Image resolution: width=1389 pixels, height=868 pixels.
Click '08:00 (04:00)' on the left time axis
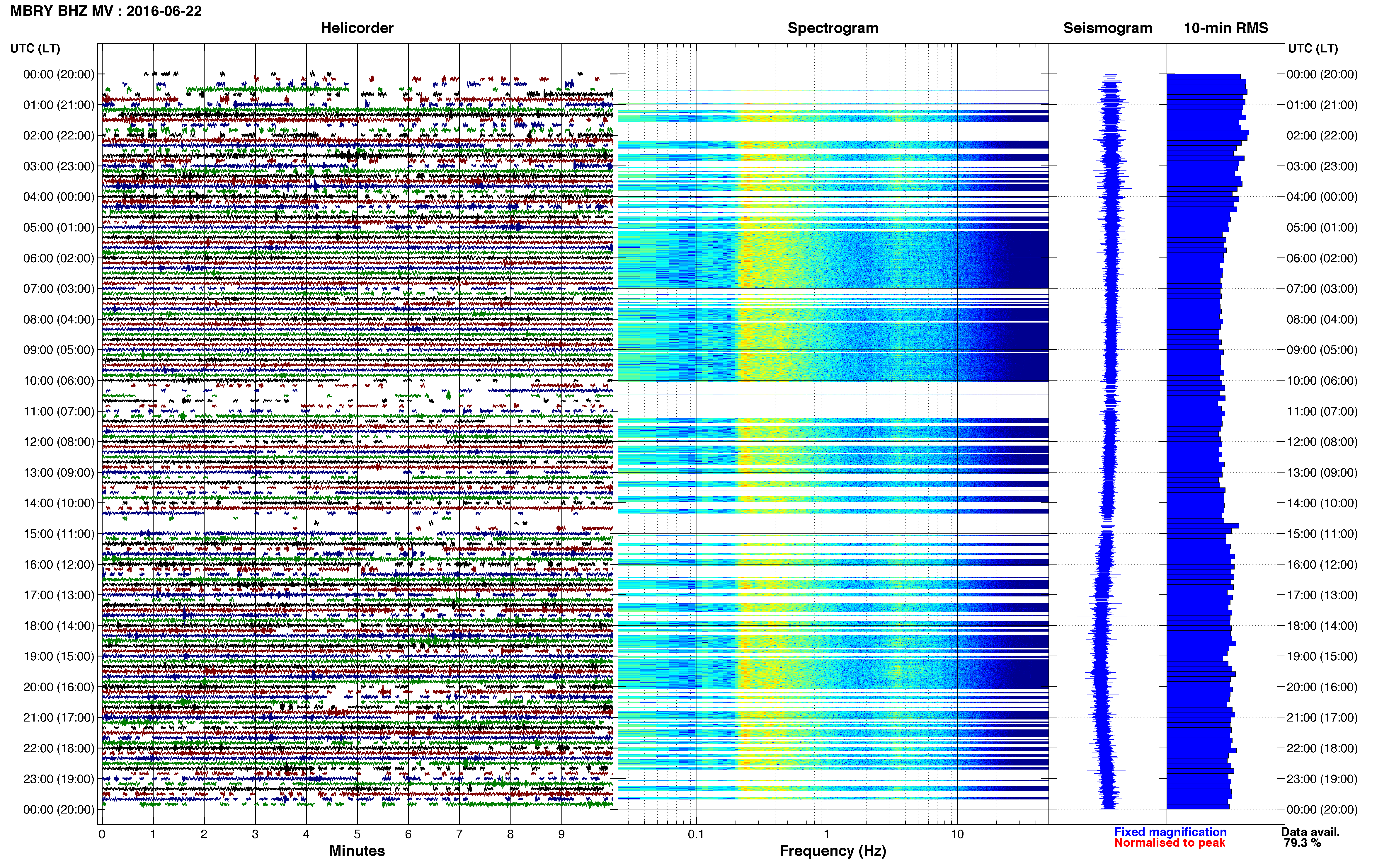click(59, 319)
